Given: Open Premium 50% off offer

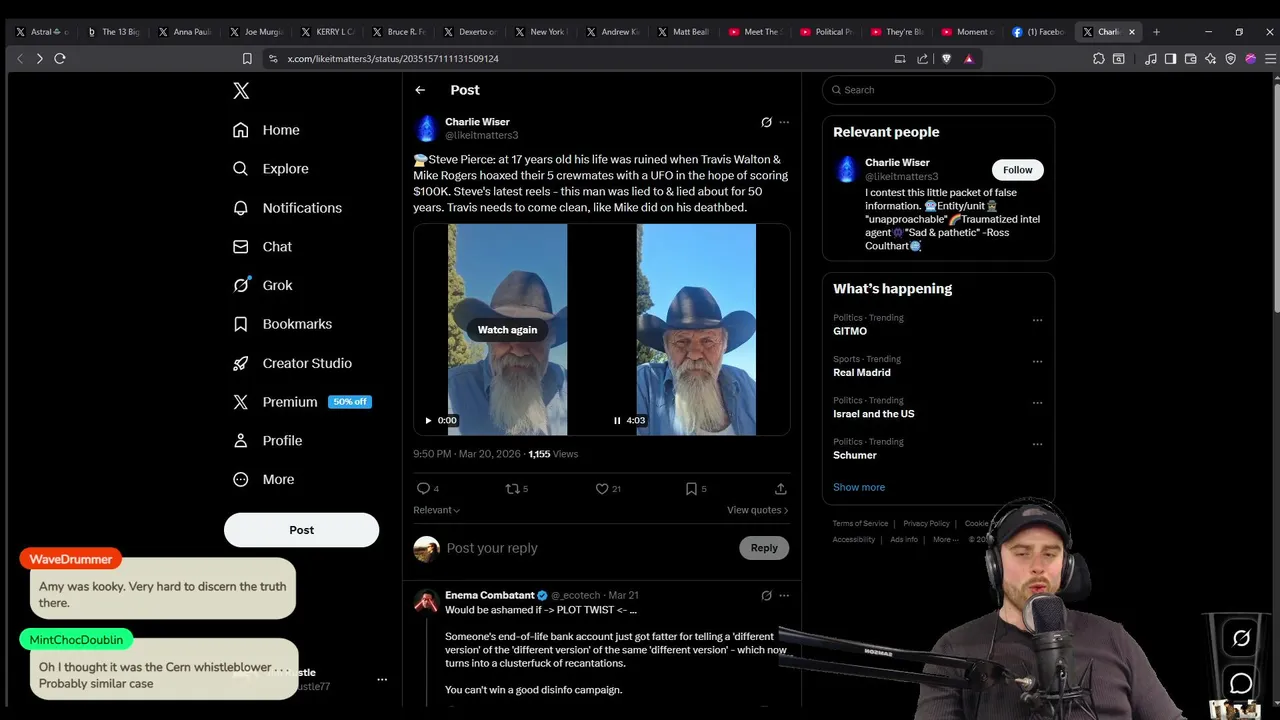Looking at the screenshot, I should [x=302, y=402].
